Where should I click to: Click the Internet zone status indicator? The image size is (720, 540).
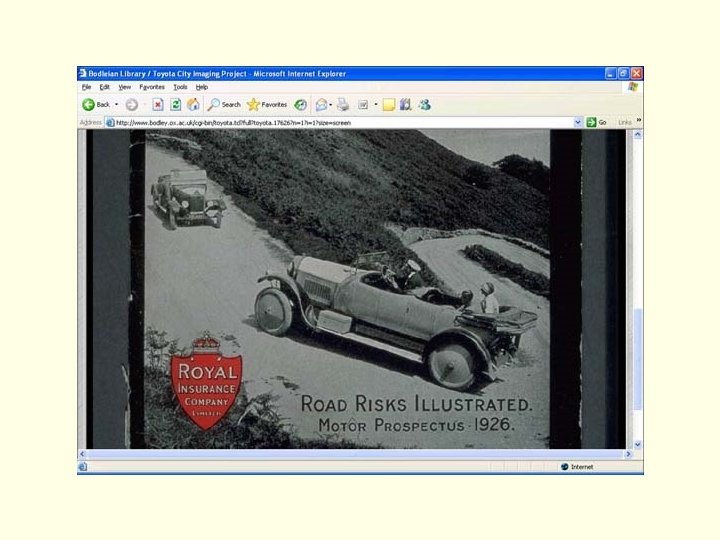pyautogui.click(x=577, y=467)
